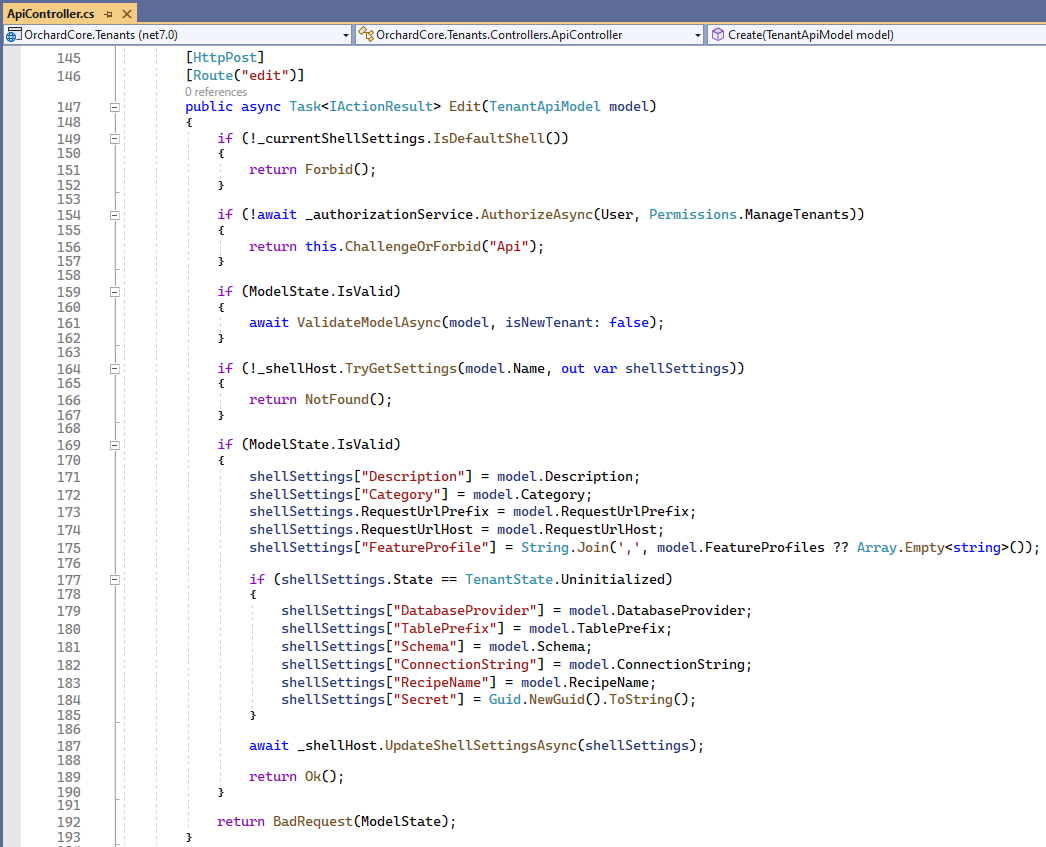Click the "Schema" string key
Image resolution: width=1046 pixels, height=847 pixels.
[x=424, y=647]
